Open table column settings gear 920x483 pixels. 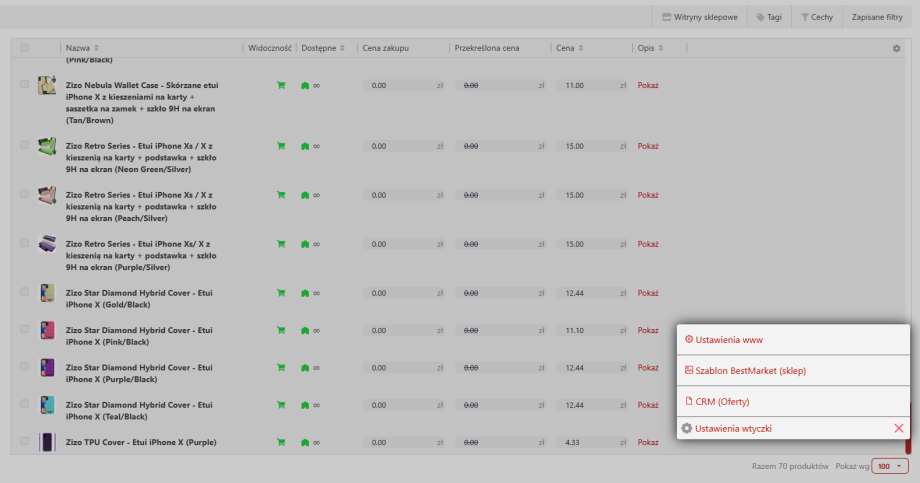(897, 48)
